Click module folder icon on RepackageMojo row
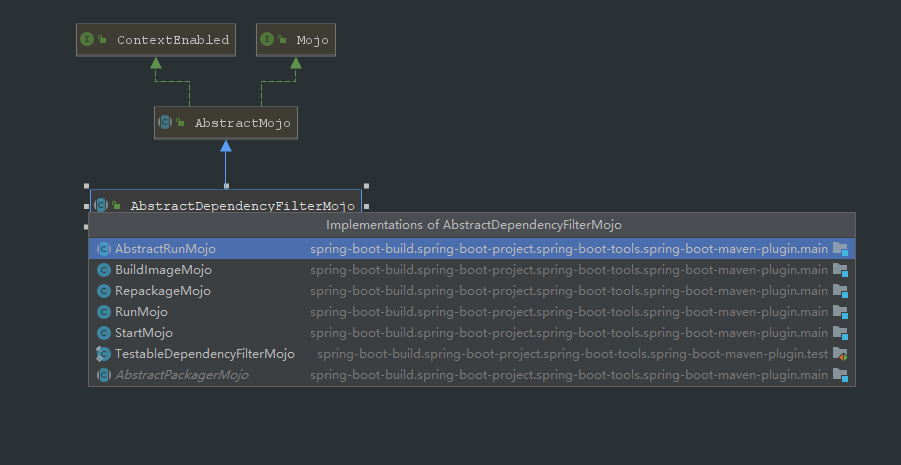This screenshot has width=901, height=465. [841, 291]
